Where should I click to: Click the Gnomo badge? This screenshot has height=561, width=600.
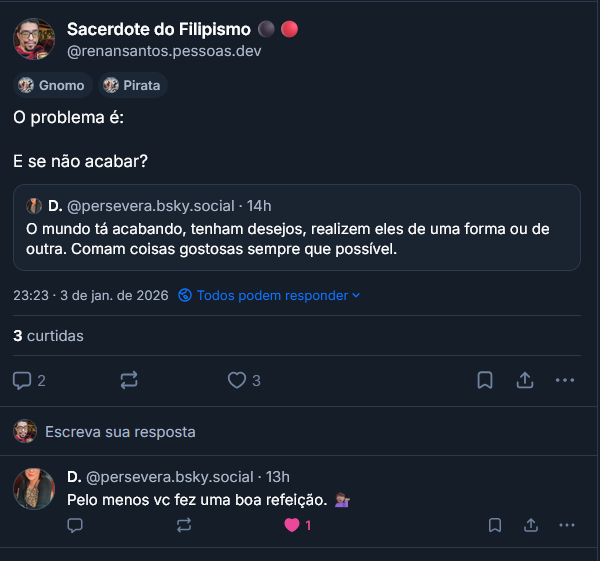coord(52,85)
